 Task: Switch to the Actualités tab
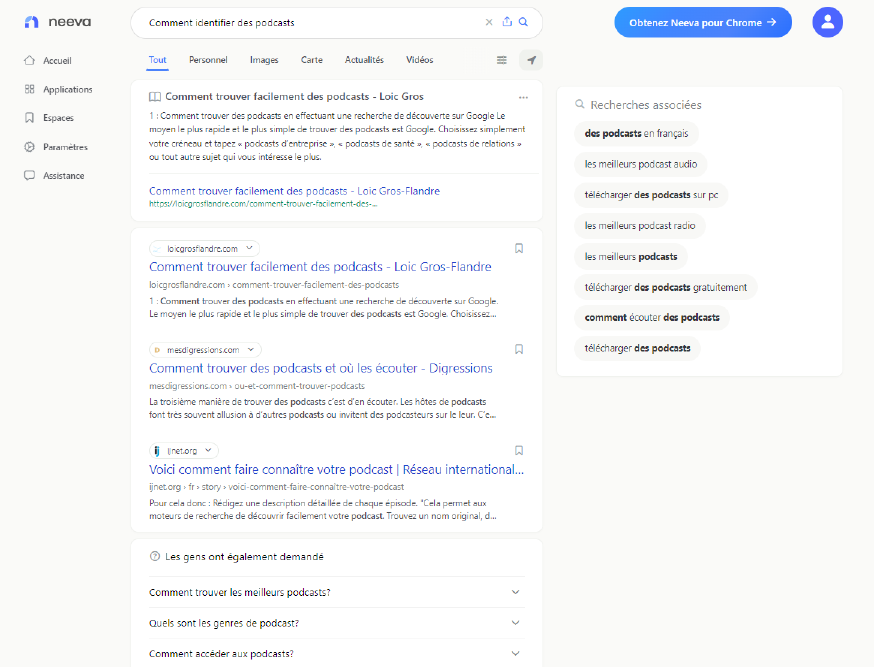pyautogui.click(x=364, y=60)
